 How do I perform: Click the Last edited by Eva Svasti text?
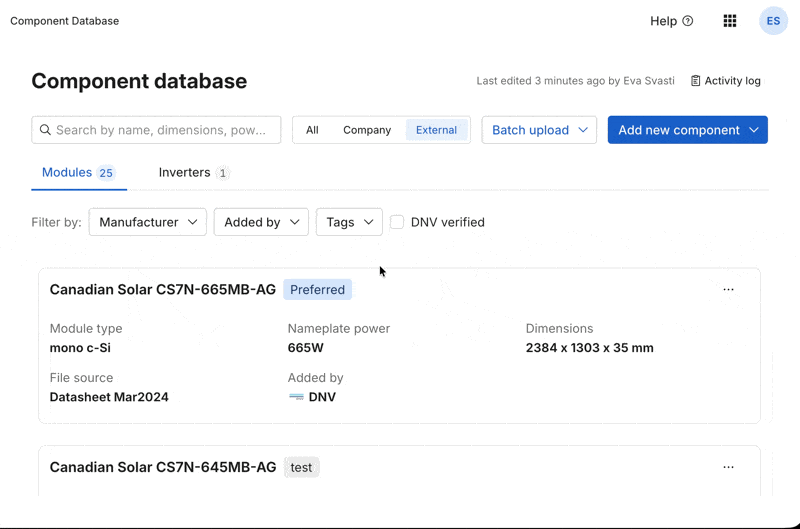[576, 81]
